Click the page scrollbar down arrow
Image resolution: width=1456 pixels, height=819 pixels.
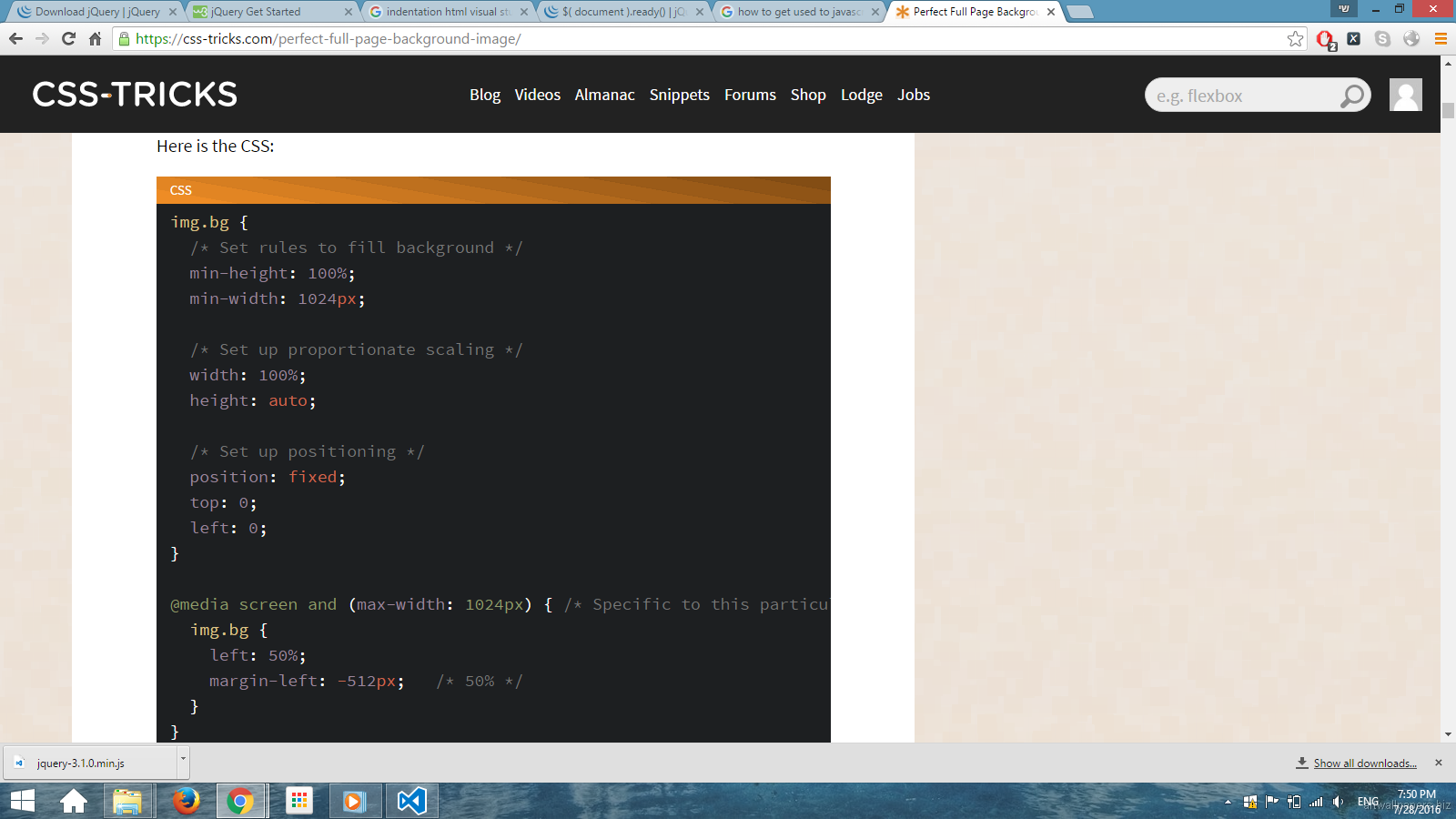tap(1448, 734)
